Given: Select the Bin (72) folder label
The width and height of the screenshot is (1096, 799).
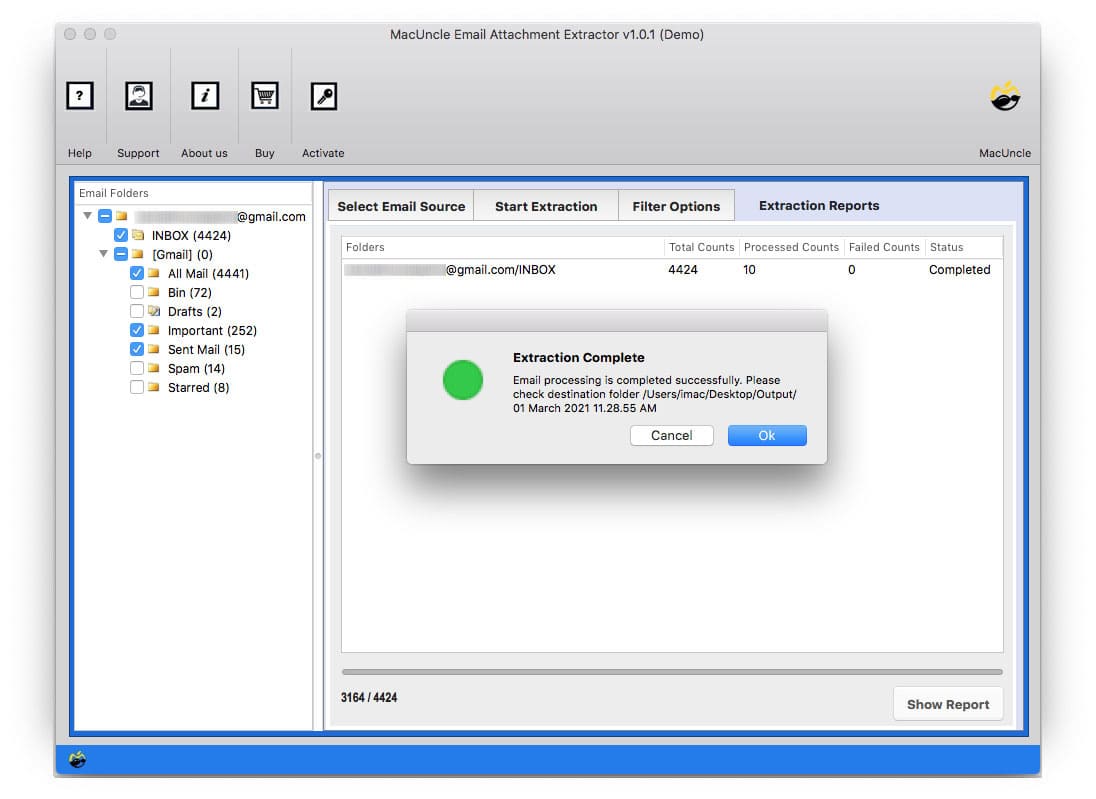Looking at the screenshot, I should (189, 293).
